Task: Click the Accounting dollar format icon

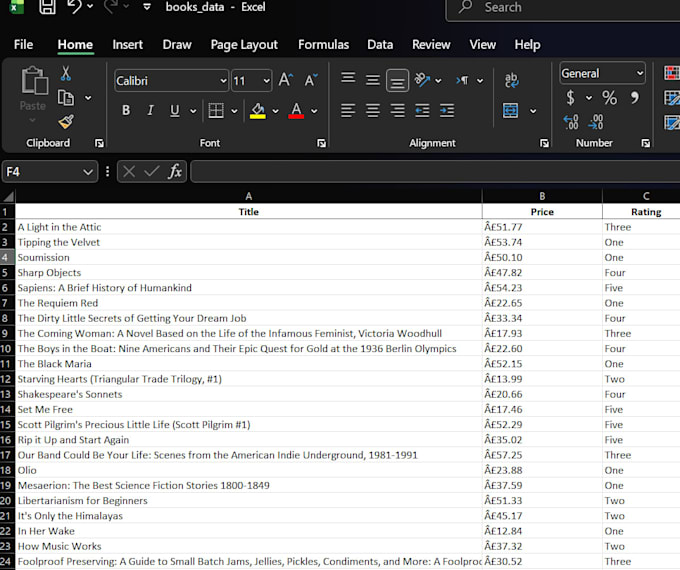Action: tap(570, 98)
